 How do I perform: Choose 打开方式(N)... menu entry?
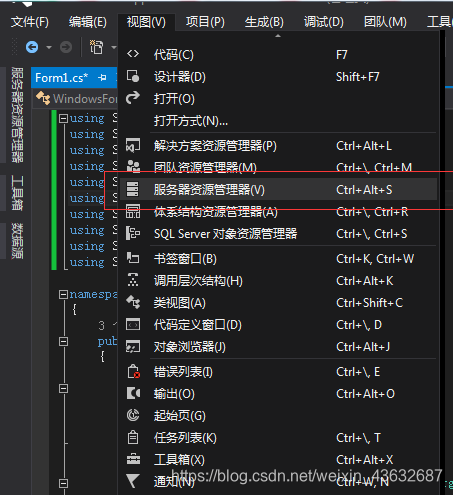coord(278,121)
